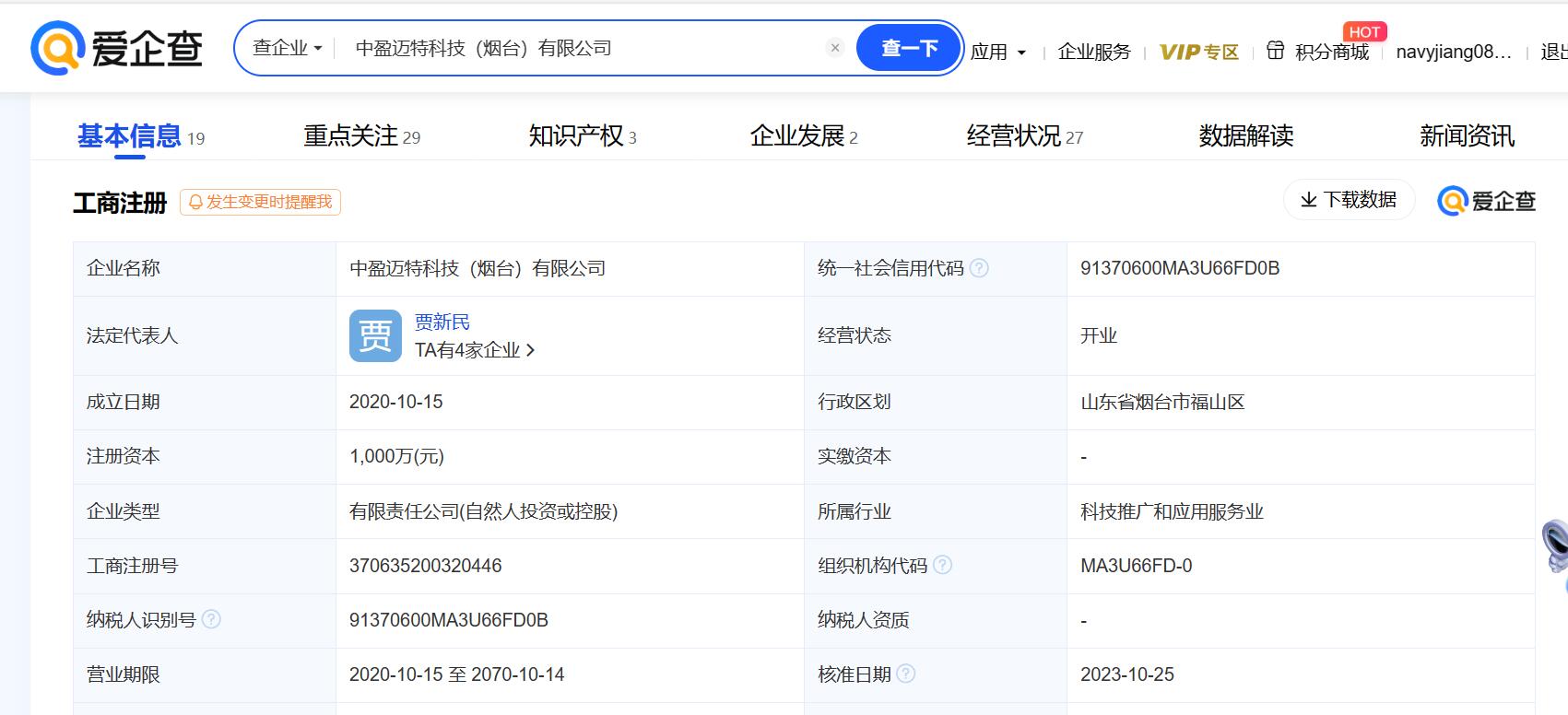The height and width of the screenshot is (715, 1568).
Task: Open the 查企业 search type dropdown
Action: point(288,48)
